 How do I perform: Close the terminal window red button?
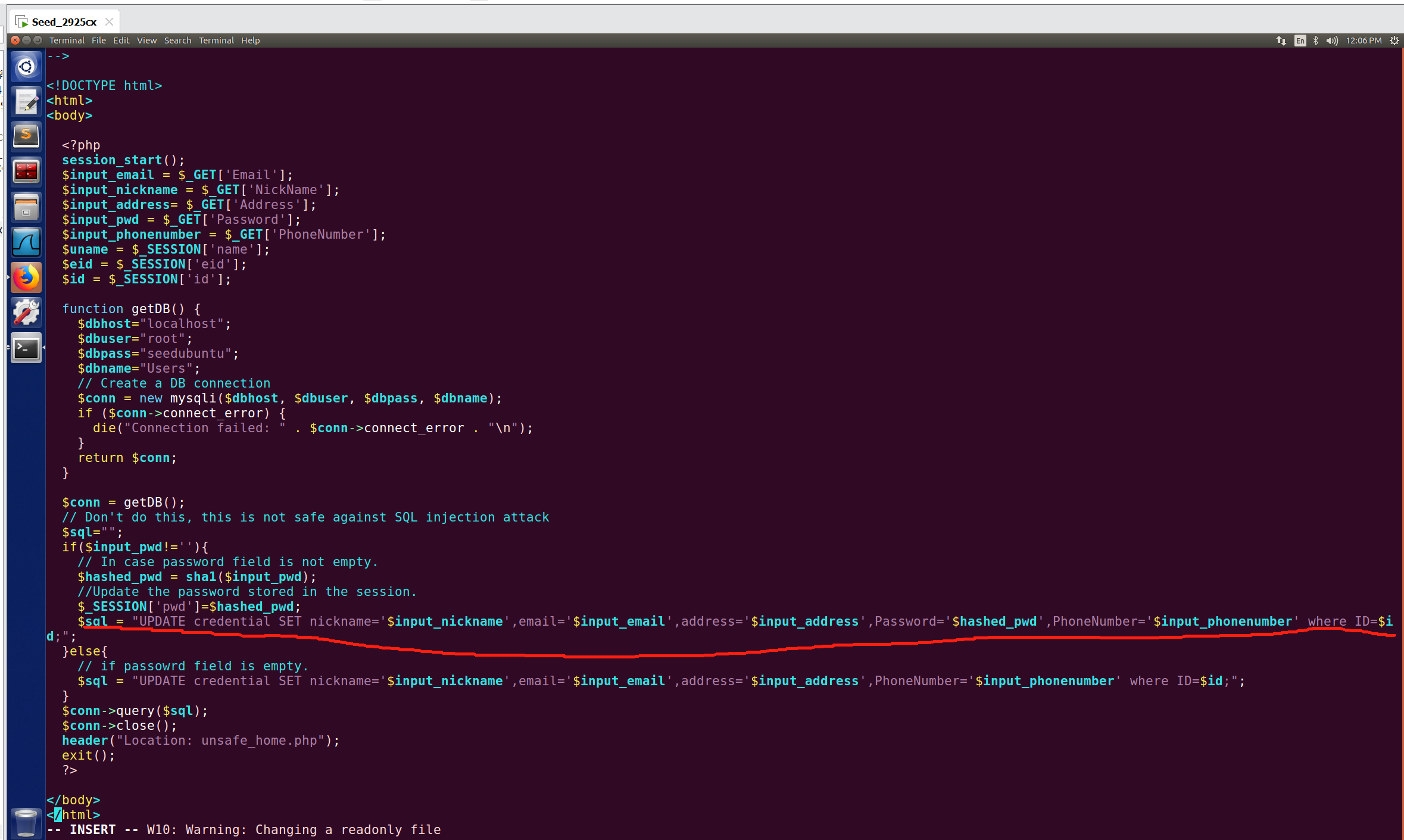tap(15, 40)
